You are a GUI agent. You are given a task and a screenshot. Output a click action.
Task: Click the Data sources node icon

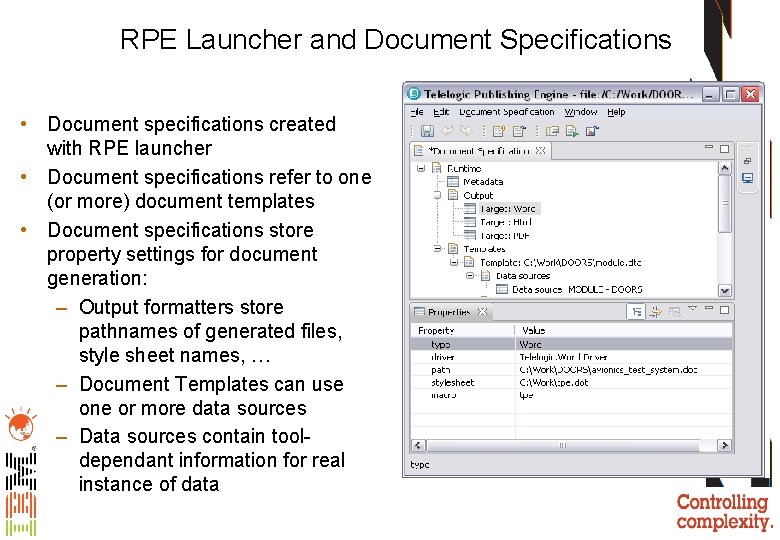click(x=486, y=275)
